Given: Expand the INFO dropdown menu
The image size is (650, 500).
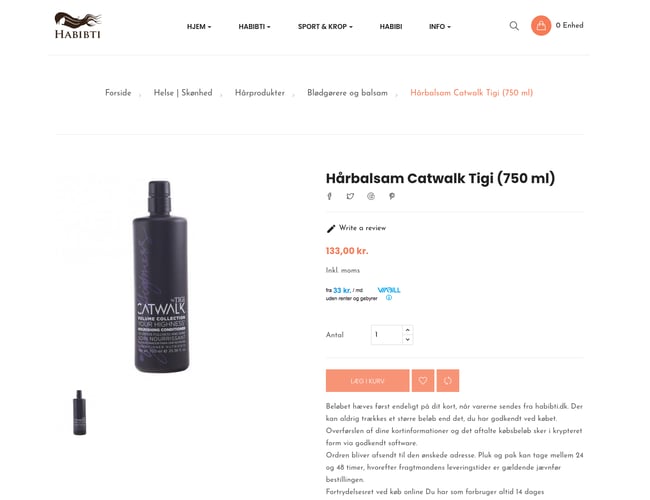Looking at the screenshot, I should point(439,27).
